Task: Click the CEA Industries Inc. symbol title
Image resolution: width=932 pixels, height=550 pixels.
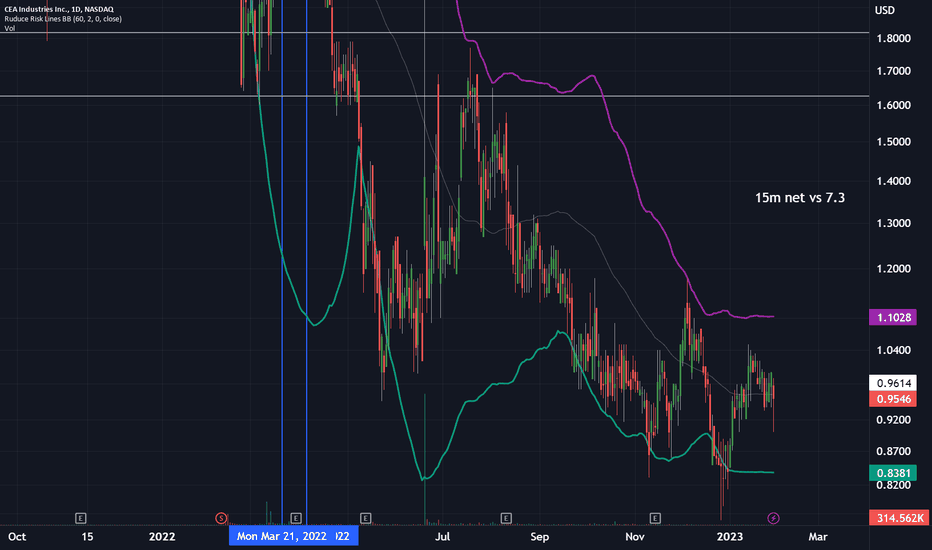Action: [59, 9]
